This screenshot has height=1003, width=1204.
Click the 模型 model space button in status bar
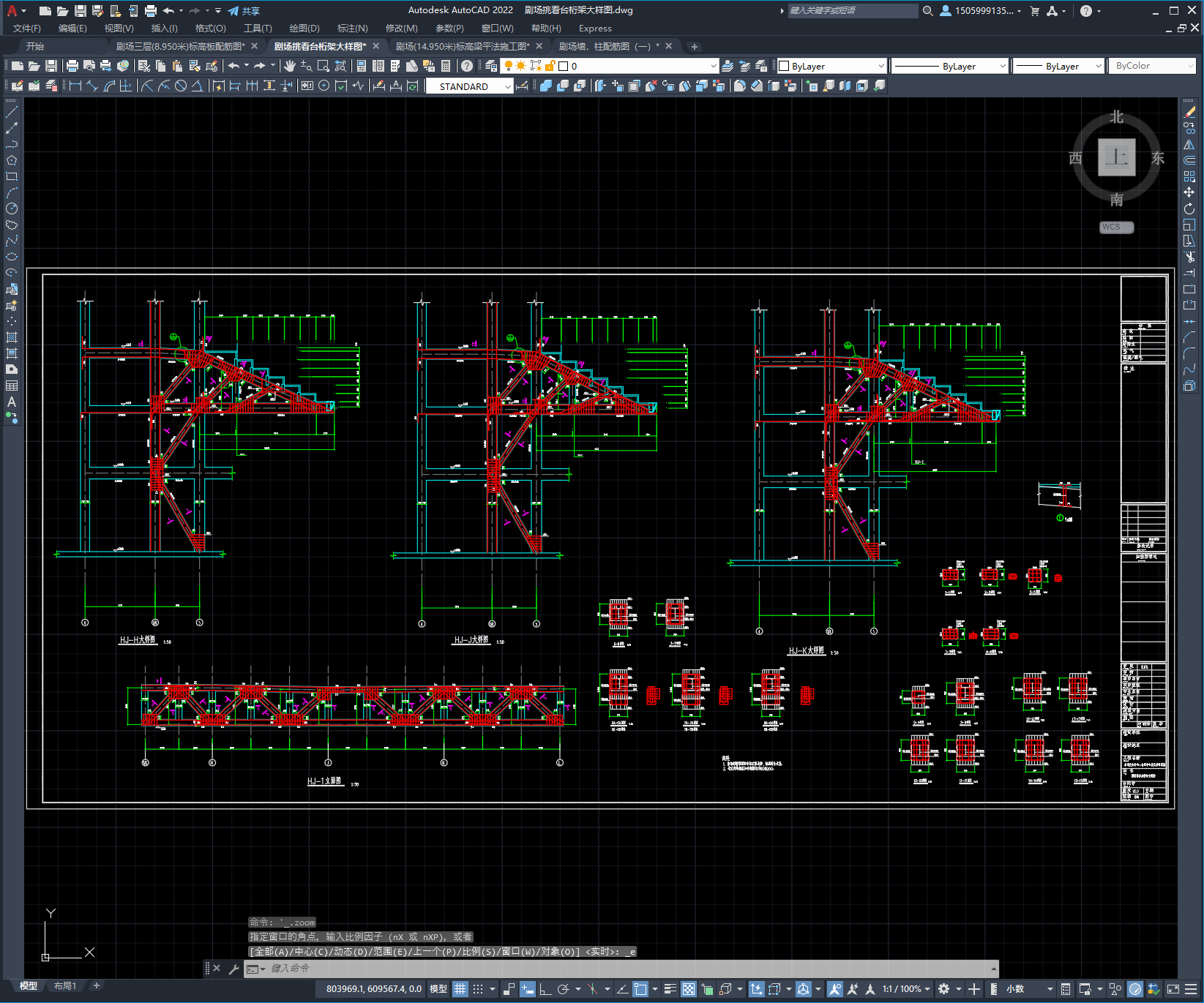tap(438, 989)
